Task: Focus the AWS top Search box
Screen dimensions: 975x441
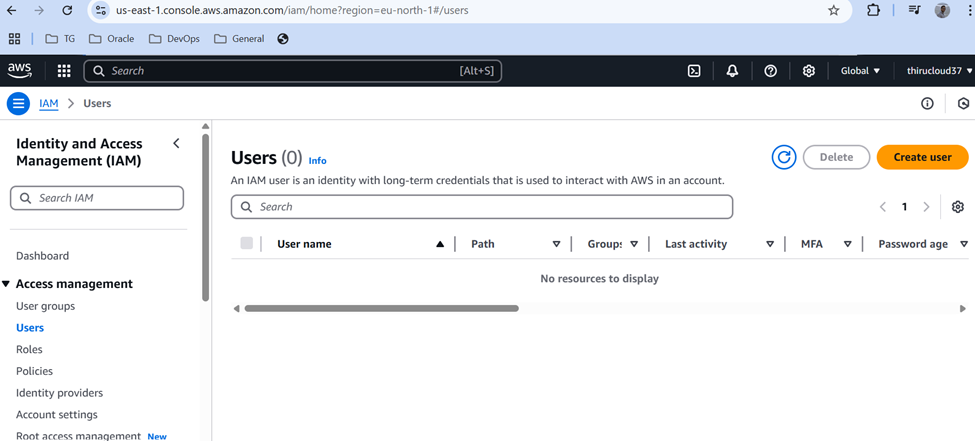Action: tap(292, 71)
